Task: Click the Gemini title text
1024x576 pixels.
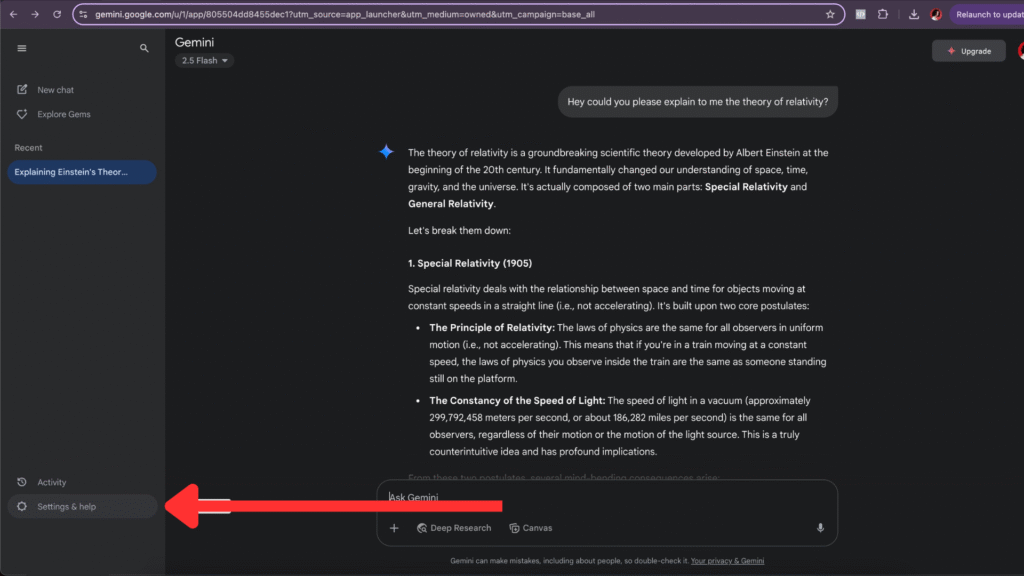Action: 194,42
